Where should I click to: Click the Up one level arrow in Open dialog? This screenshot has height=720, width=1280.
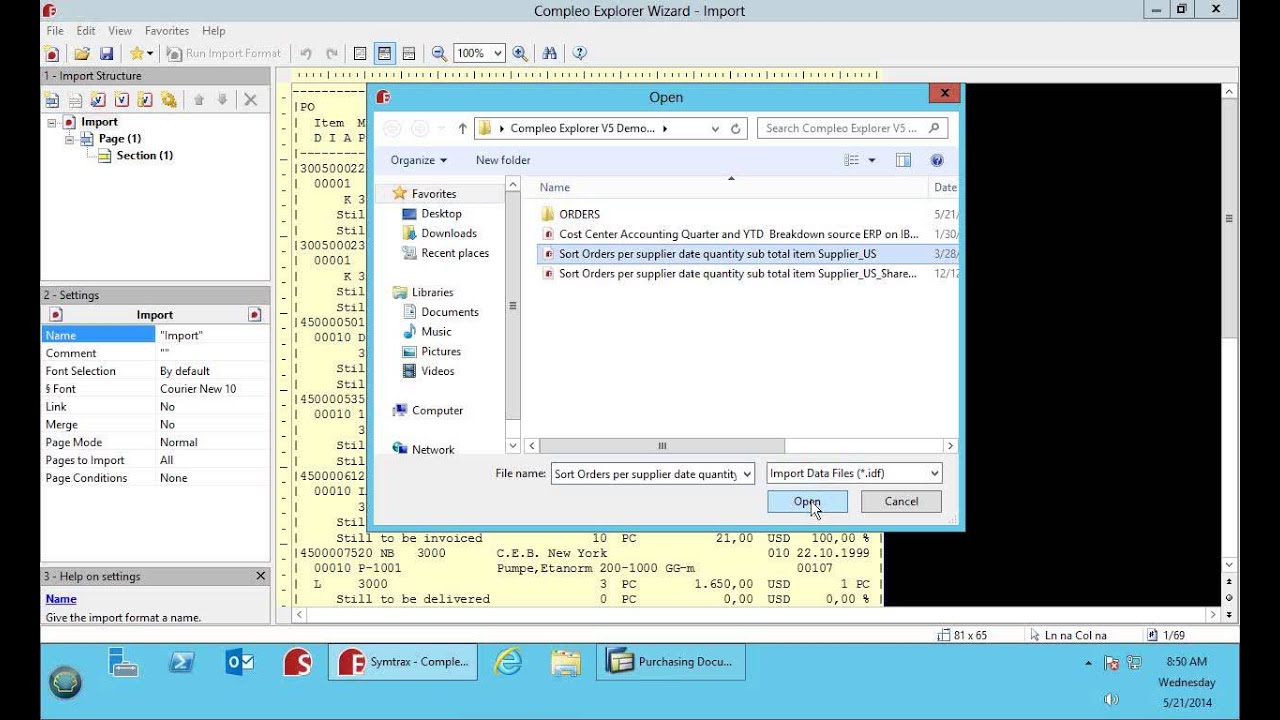coord(462,128)
